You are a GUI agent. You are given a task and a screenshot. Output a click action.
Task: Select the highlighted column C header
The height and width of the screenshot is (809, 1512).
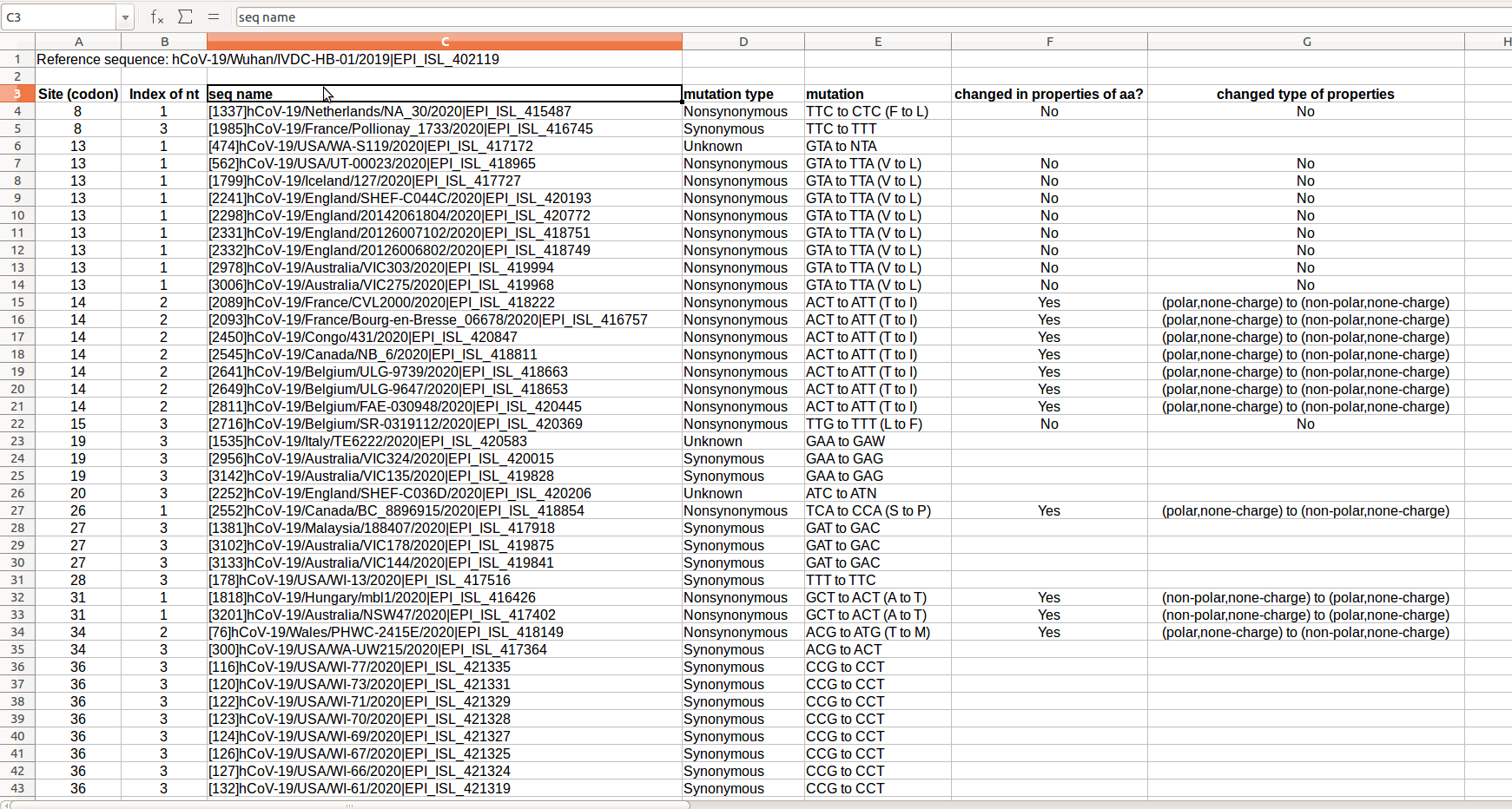pos(445,42)
